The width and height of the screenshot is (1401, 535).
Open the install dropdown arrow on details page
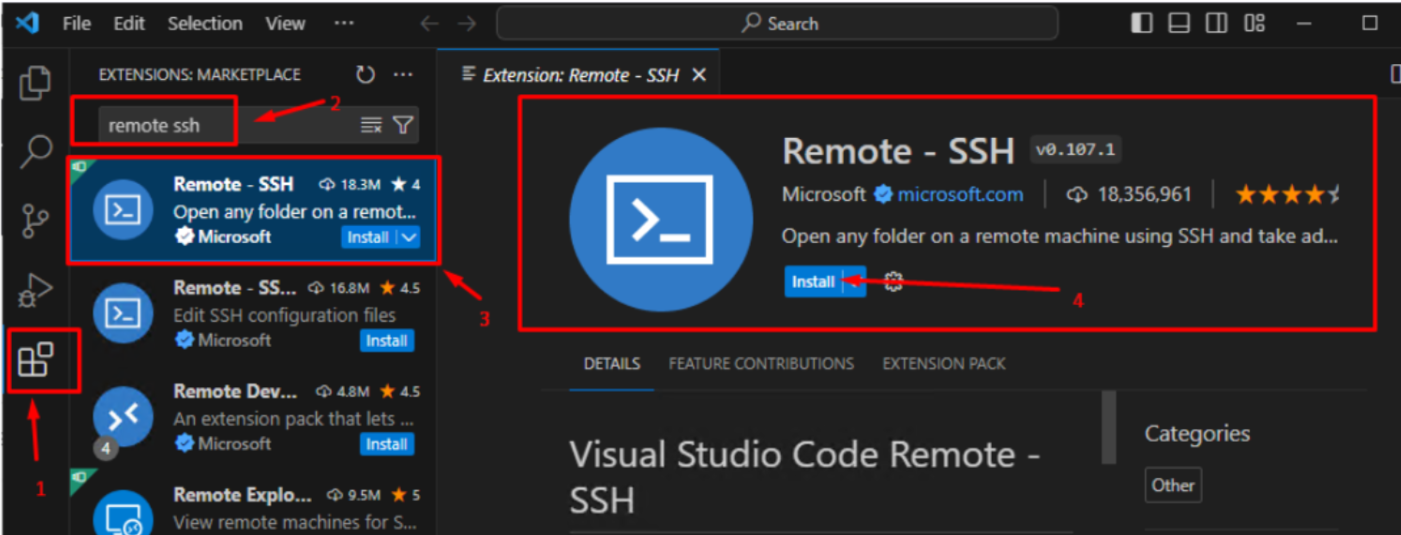click(x=854, y=282)
